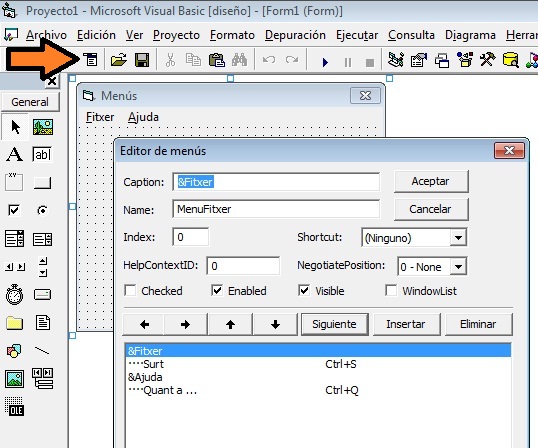Open the Project Explorer icon
Screen dimensions: 538x448
coord(396,60)
